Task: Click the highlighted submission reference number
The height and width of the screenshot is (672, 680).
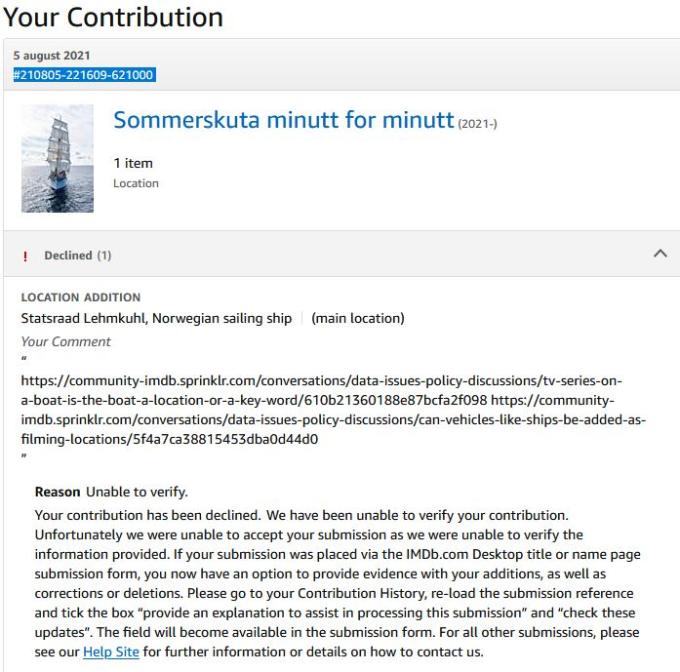Action: (x=84, y=75)
